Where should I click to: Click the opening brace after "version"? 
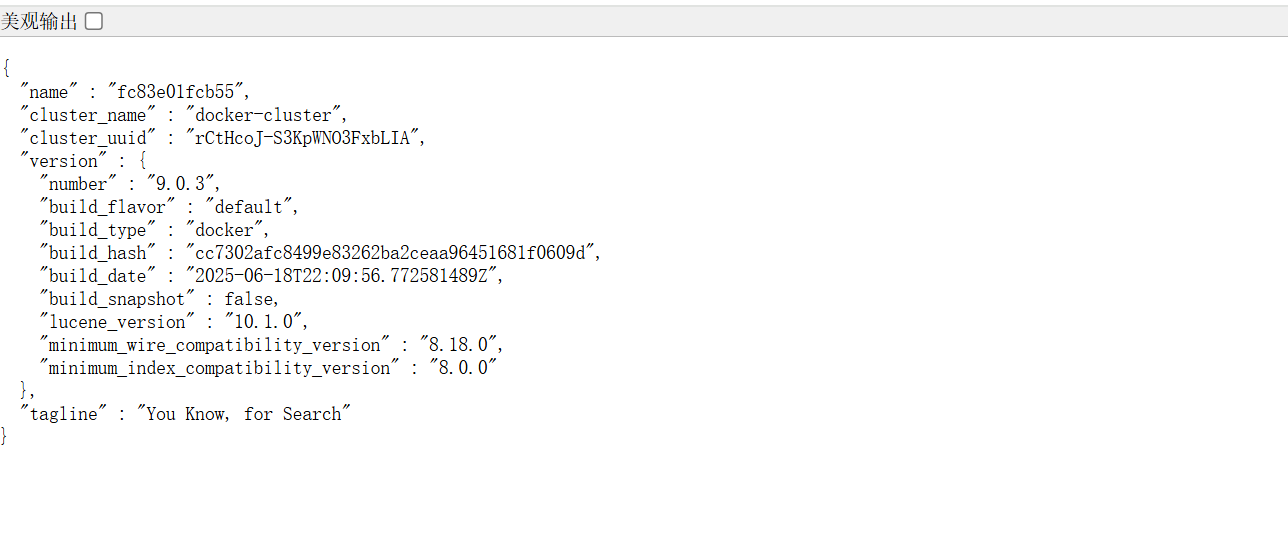pos(143,161)
